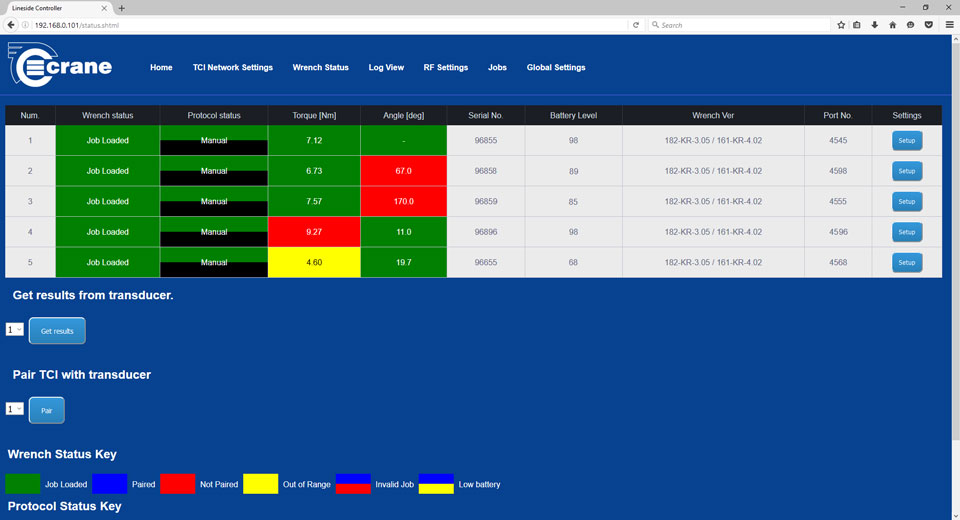Bookmark this page with the star icon
Image resolution: width=960 pixels, height=520 pixels.
pos(841,25)
